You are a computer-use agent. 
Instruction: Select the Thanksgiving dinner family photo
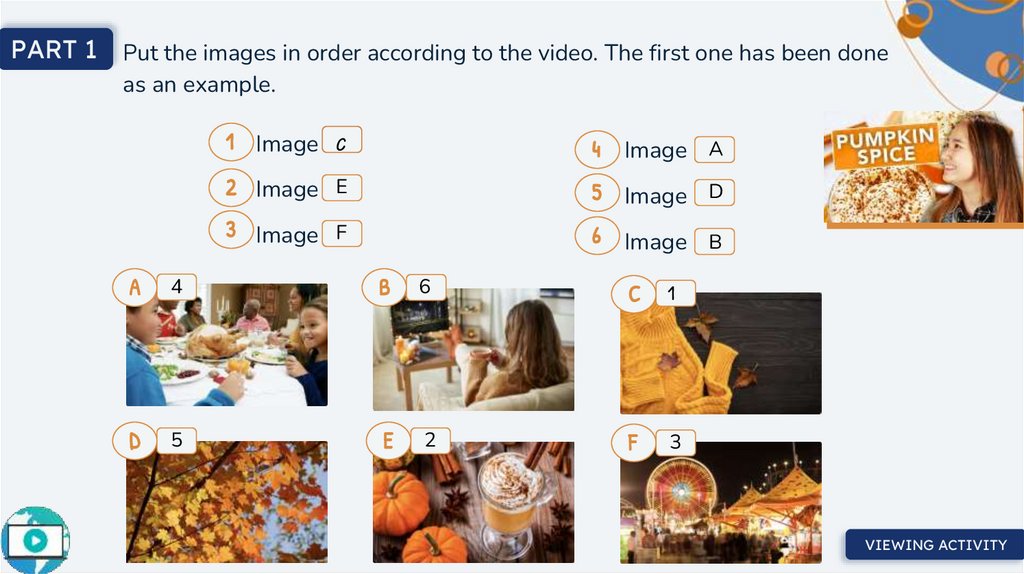pyautogui.click(x=227, y=345)
